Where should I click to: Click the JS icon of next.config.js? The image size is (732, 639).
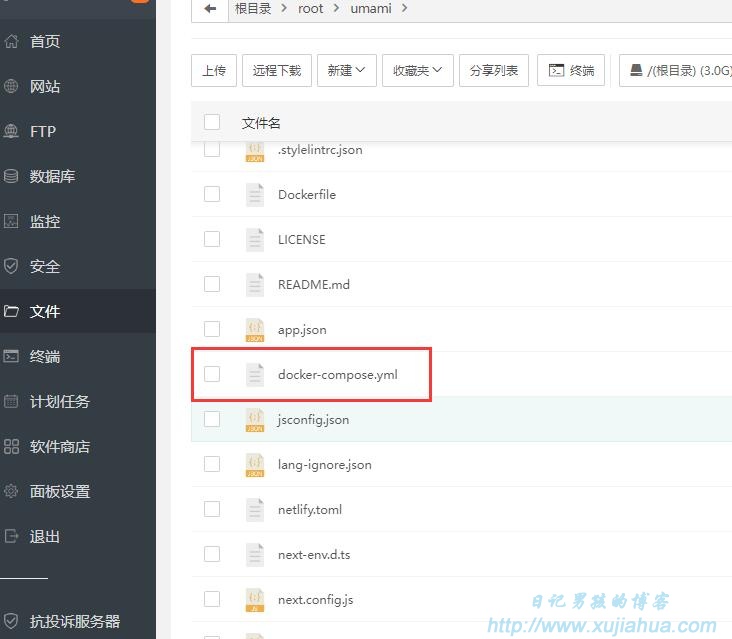[x=255, y=599]
